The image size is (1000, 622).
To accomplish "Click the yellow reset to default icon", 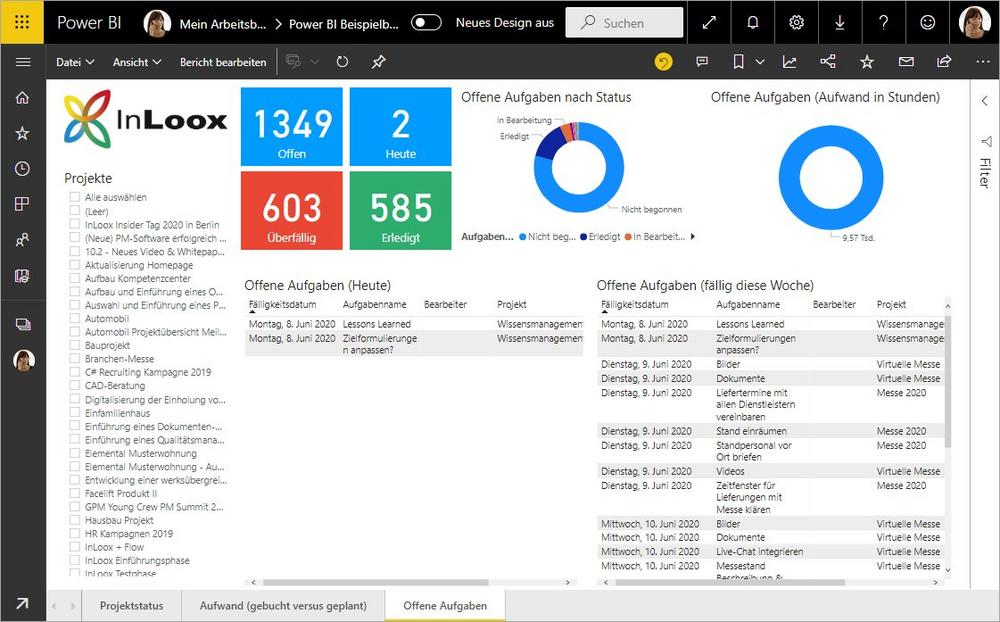I will pos(663,62).
